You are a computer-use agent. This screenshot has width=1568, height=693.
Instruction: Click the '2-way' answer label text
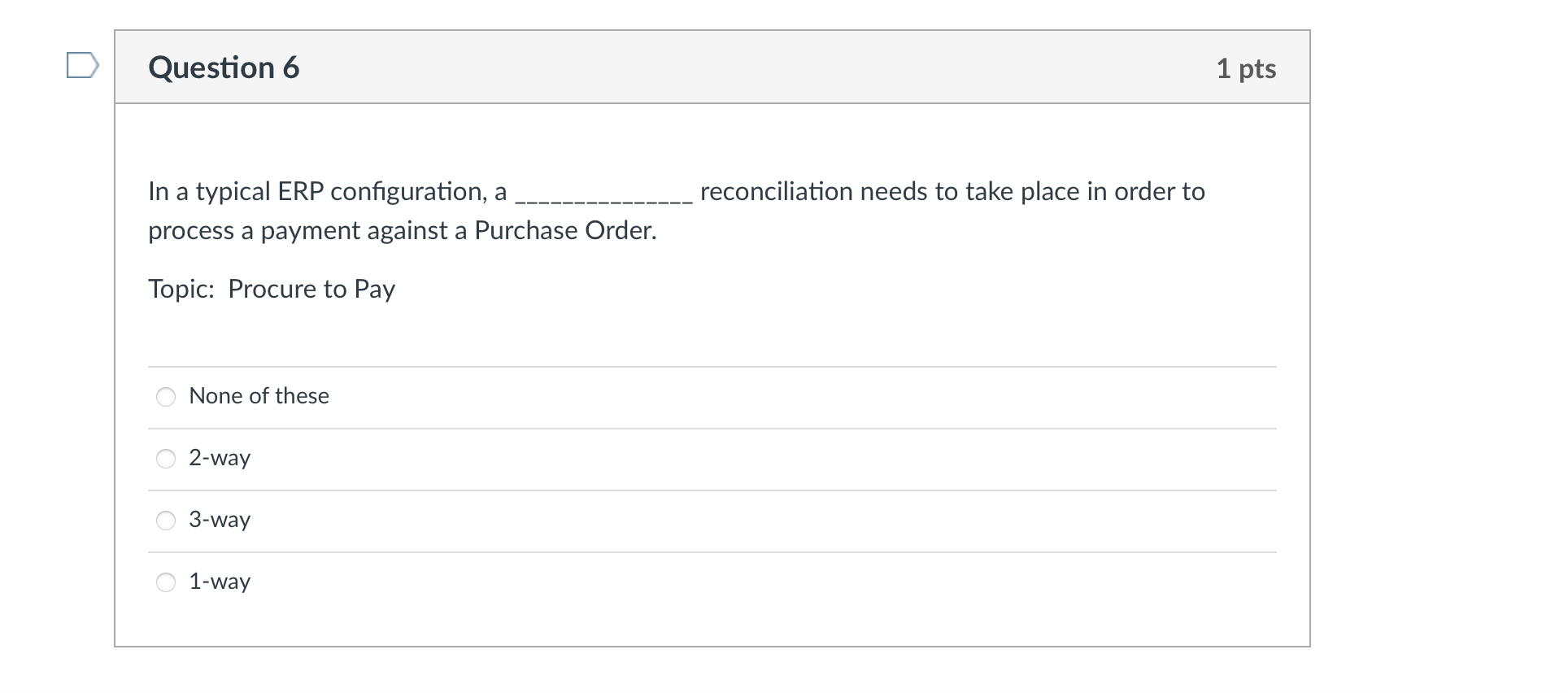click(220, 458)
